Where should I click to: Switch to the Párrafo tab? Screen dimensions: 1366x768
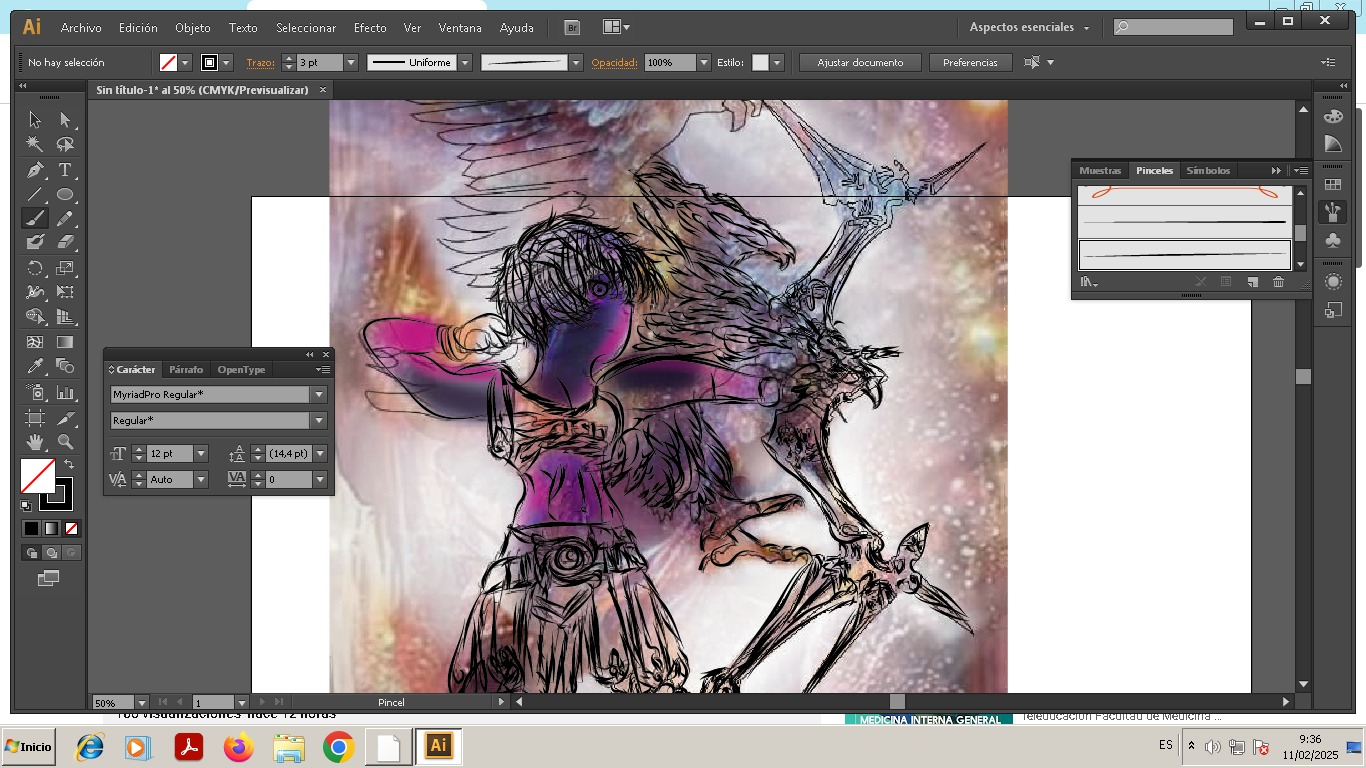click(x=186, y=369)
